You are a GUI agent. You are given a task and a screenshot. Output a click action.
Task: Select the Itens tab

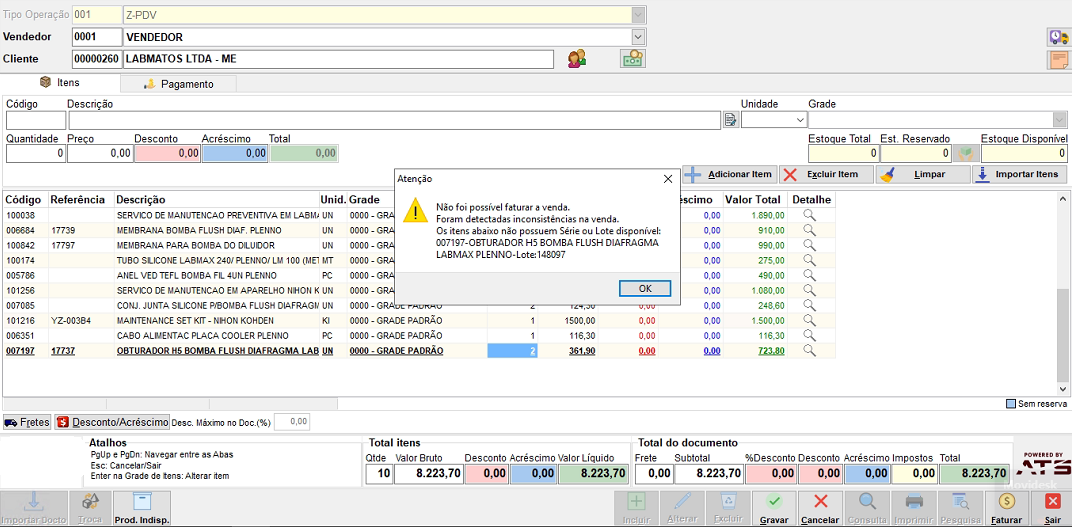[x=60, y=83]
